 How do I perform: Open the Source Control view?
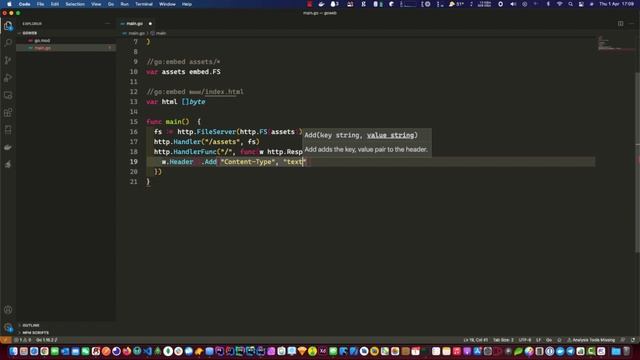tap(8, 60)
